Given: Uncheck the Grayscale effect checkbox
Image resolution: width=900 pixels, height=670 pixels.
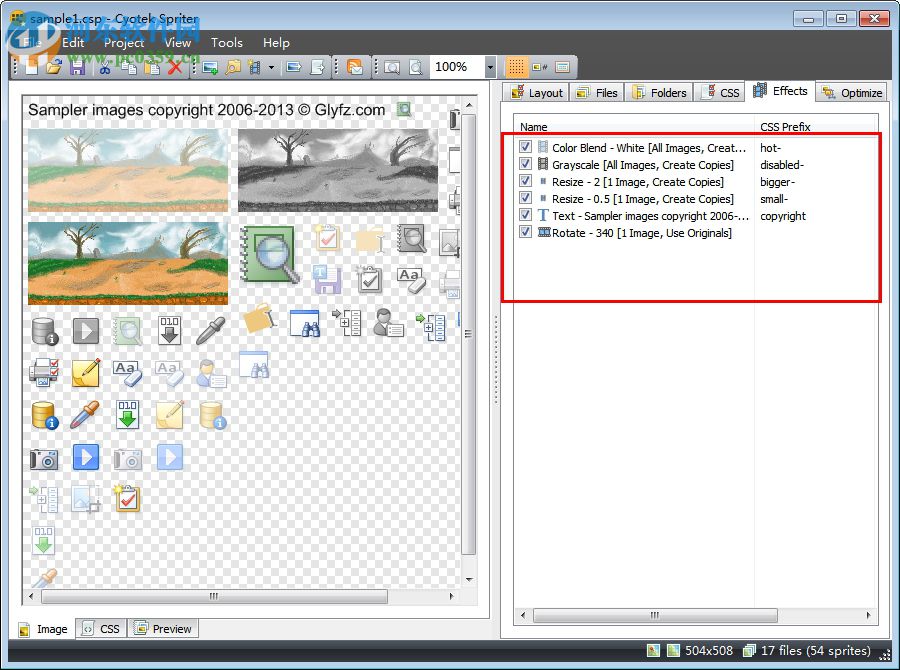Looking at the screenshot, I should [525, 164].
